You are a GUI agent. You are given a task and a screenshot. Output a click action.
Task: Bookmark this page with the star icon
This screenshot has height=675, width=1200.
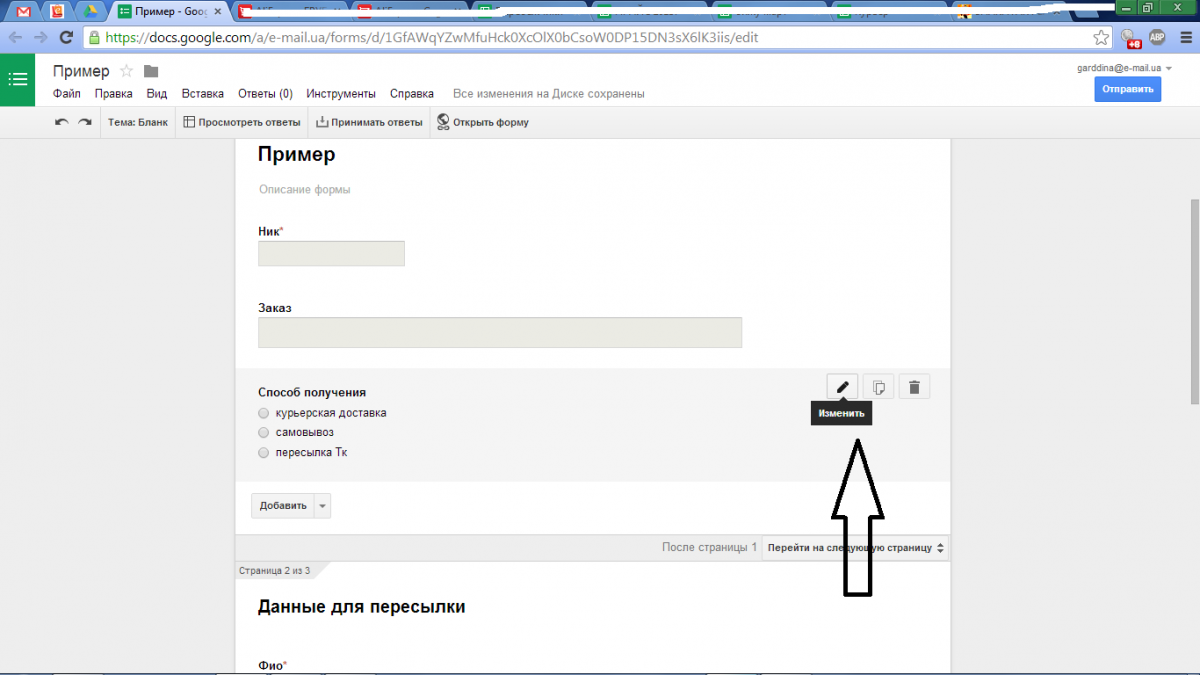(1101, 37)
